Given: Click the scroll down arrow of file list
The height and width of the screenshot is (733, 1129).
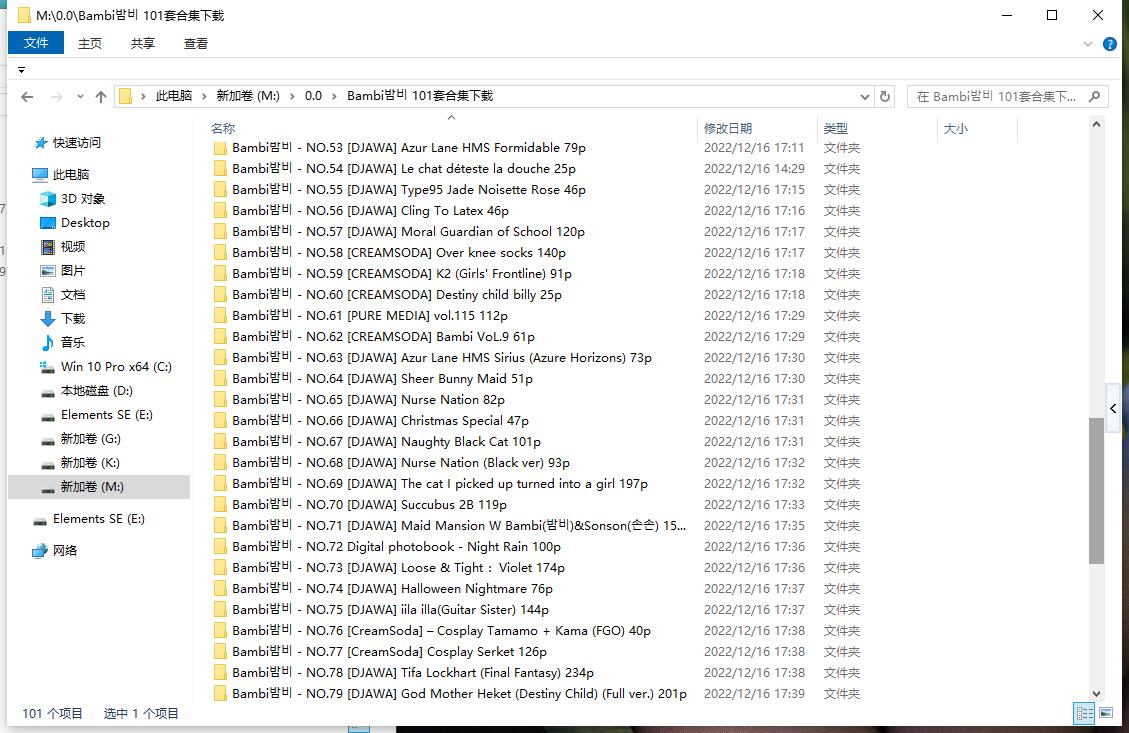Looking at the screenshot, I should tap(1096, 694).
